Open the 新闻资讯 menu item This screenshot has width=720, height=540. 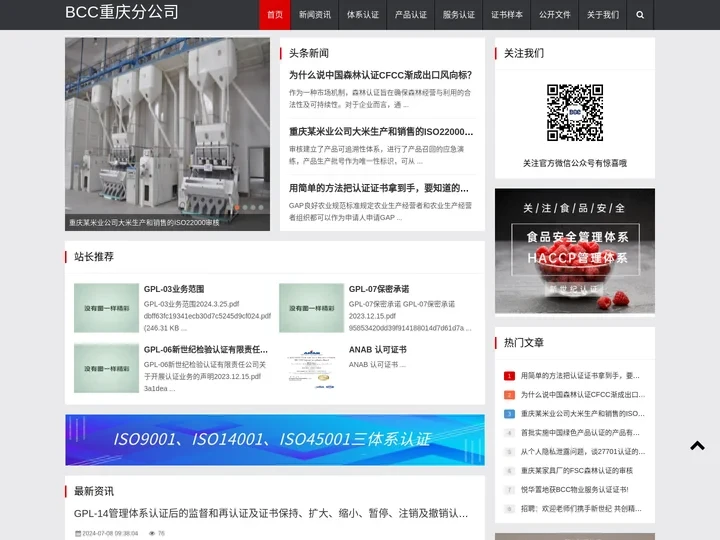315,15
